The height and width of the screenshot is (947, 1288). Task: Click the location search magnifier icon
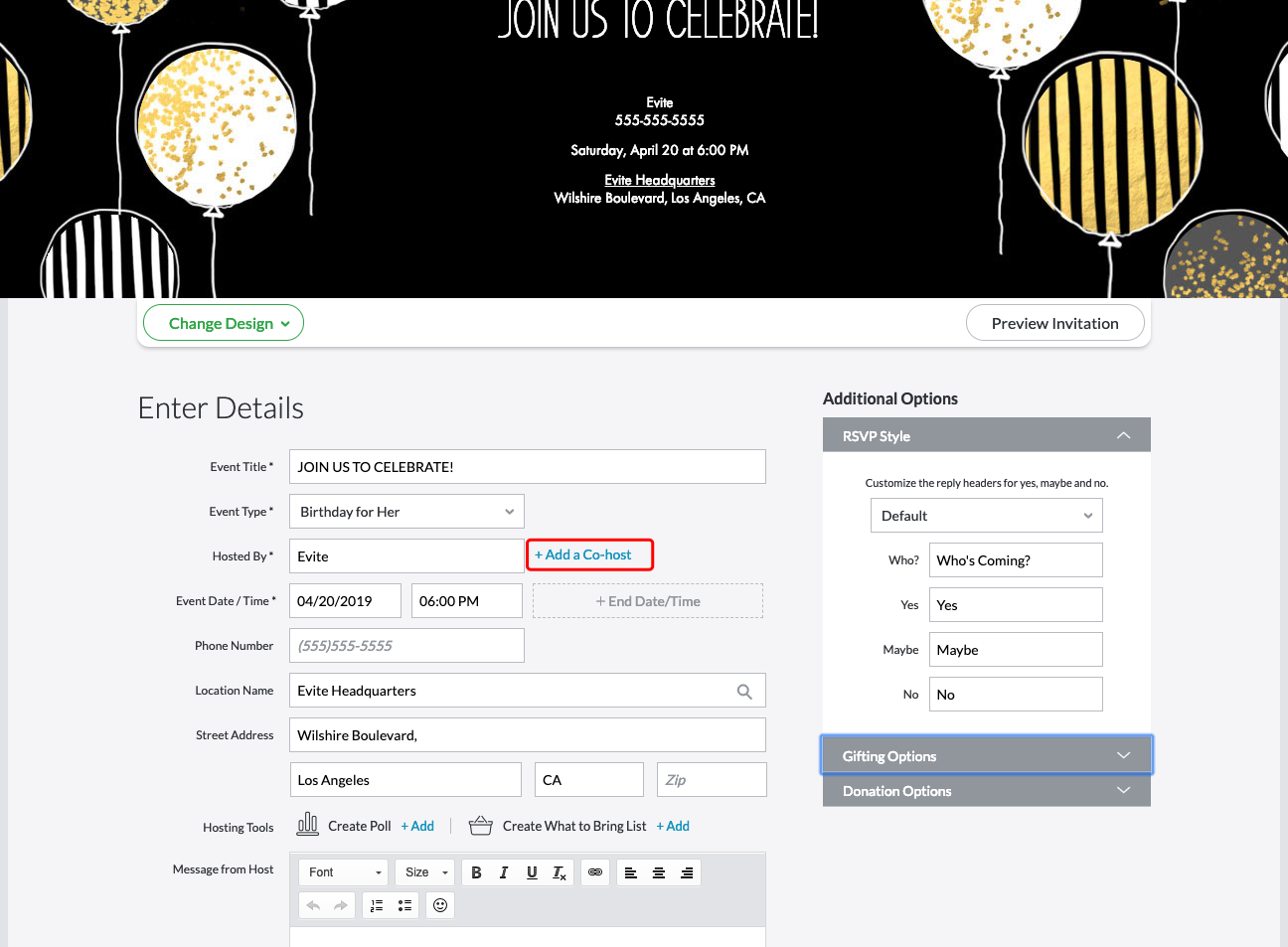(x=744, y=692)
